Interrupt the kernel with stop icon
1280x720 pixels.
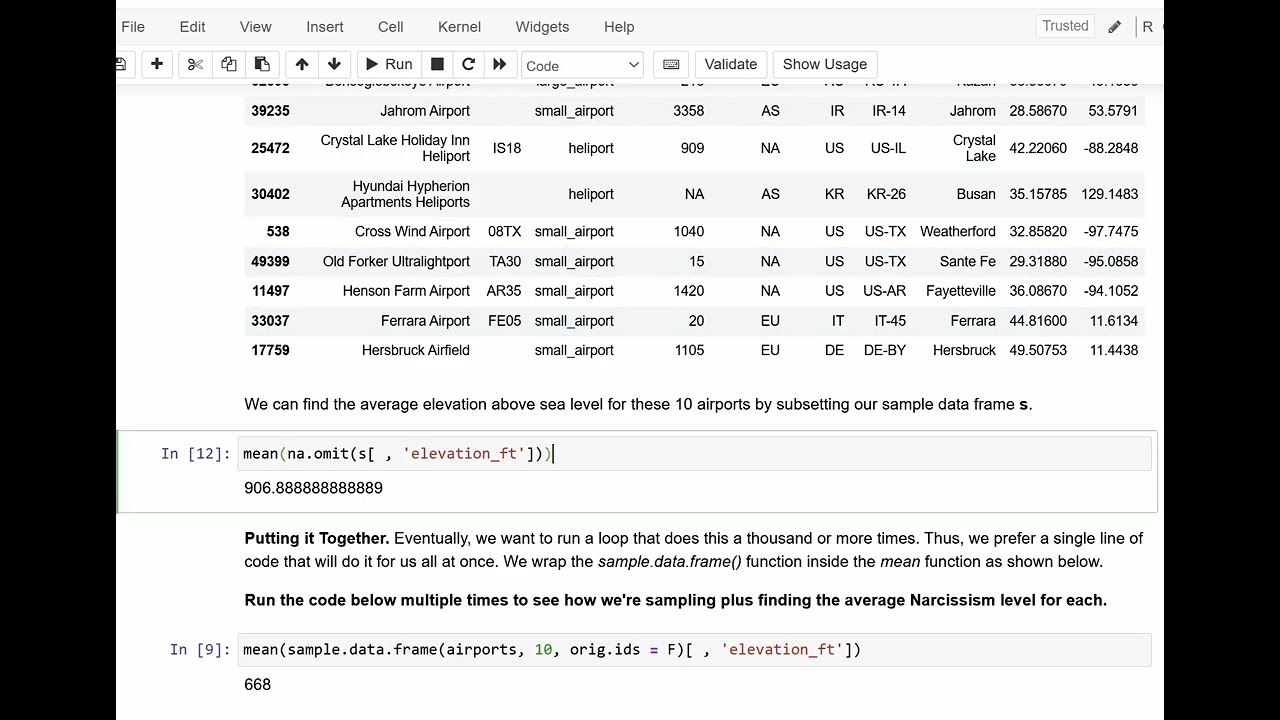coord(437,64)
